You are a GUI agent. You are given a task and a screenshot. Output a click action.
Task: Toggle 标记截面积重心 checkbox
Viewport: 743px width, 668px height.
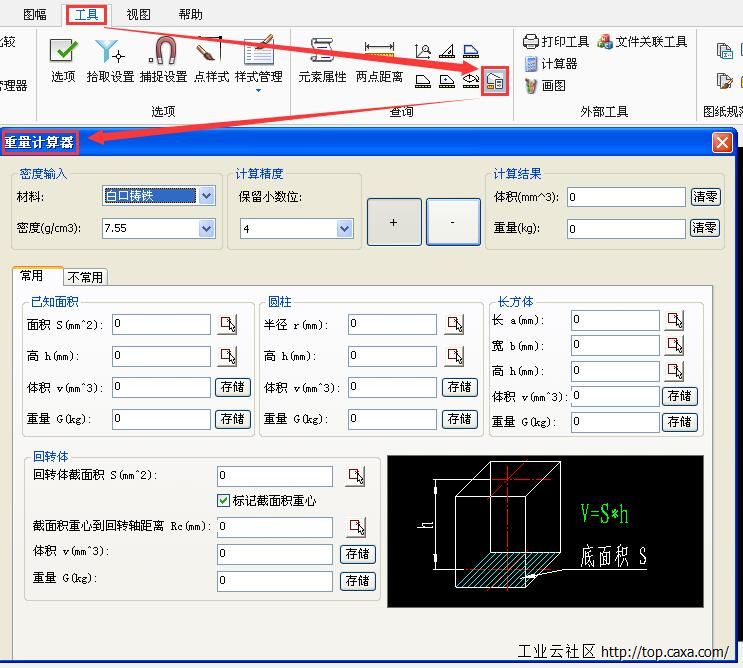224,500
